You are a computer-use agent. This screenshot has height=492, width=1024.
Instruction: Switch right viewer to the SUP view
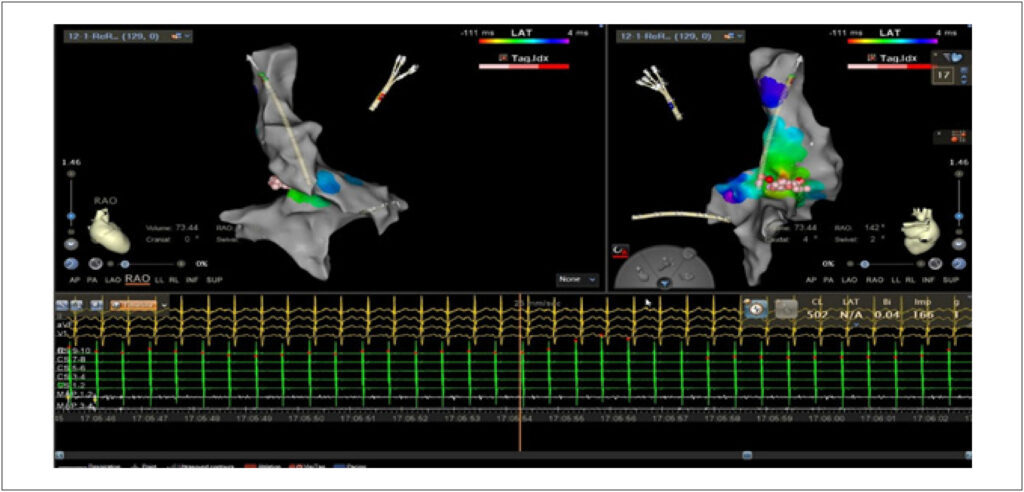(950, 280)
